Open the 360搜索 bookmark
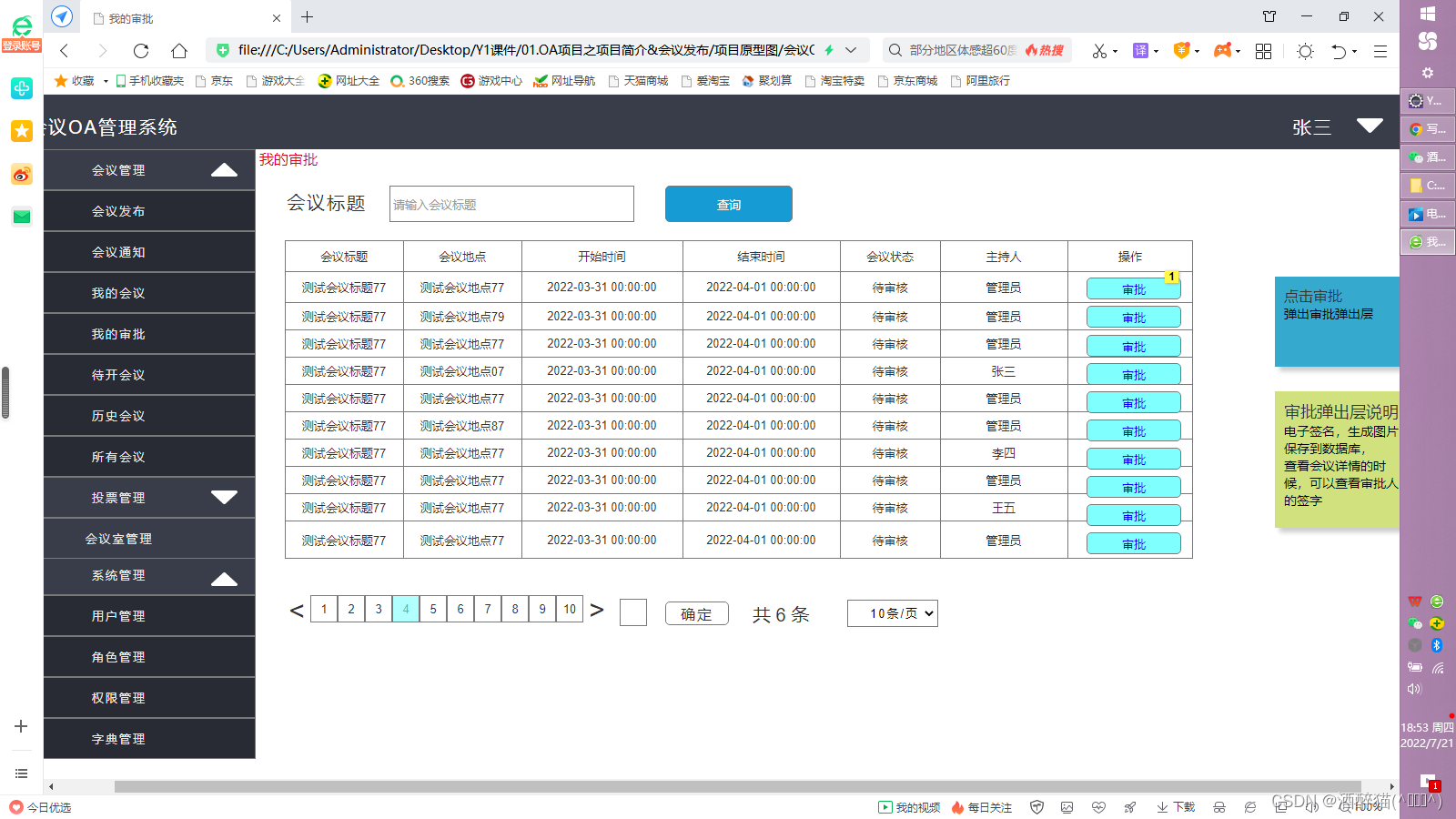This screenshot has height=819, width=1456. click(420, 81)
